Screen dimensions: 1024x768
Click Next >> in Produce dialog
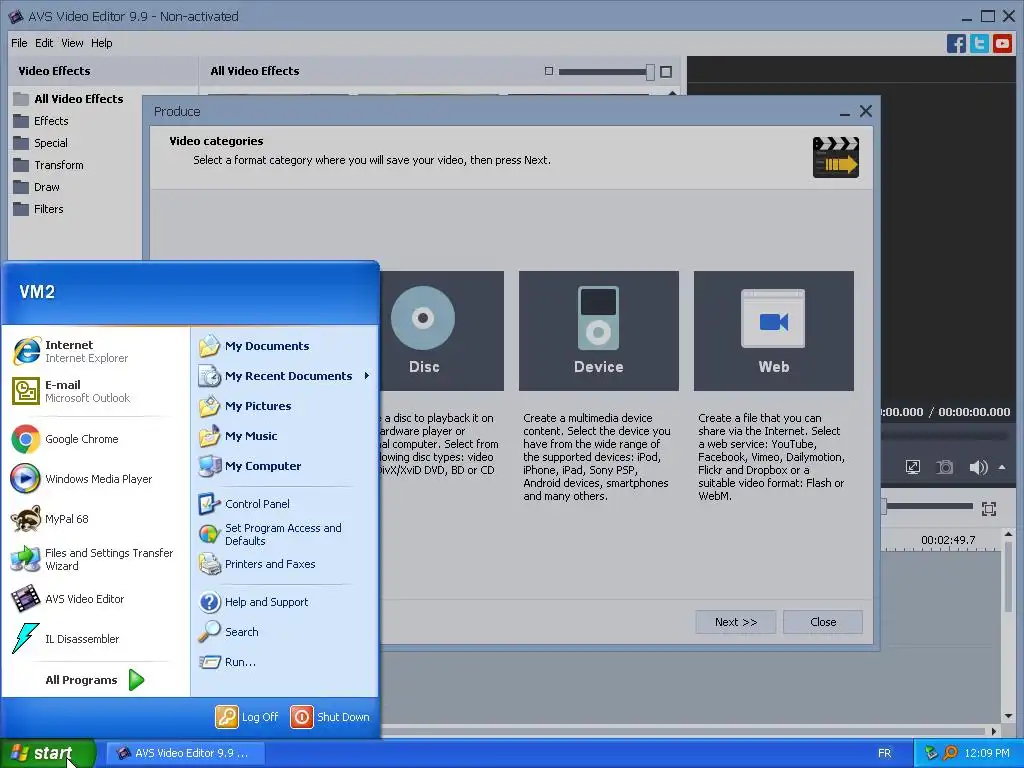[x=736, y=622]
